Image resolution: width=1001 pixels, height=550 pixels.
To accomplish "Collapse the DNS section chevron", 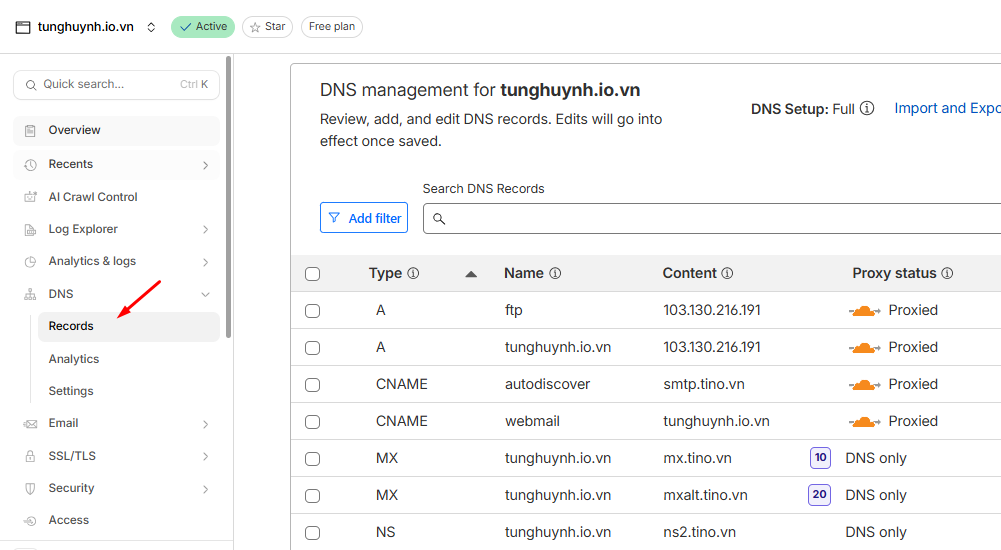I will [206, 294].
